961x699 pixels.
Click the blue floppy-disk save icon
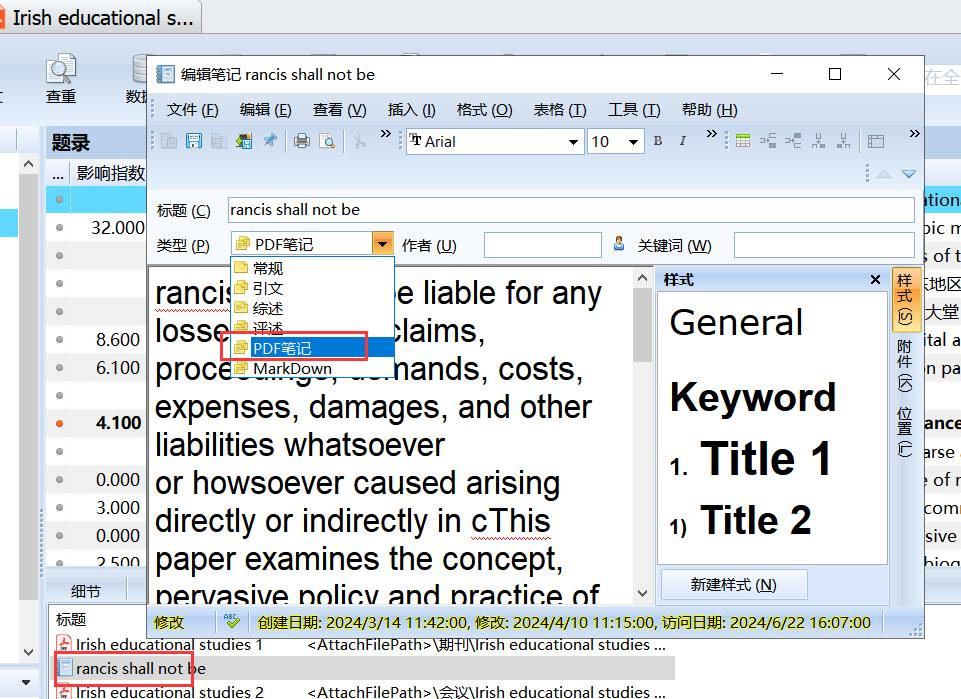pos(194,142)
